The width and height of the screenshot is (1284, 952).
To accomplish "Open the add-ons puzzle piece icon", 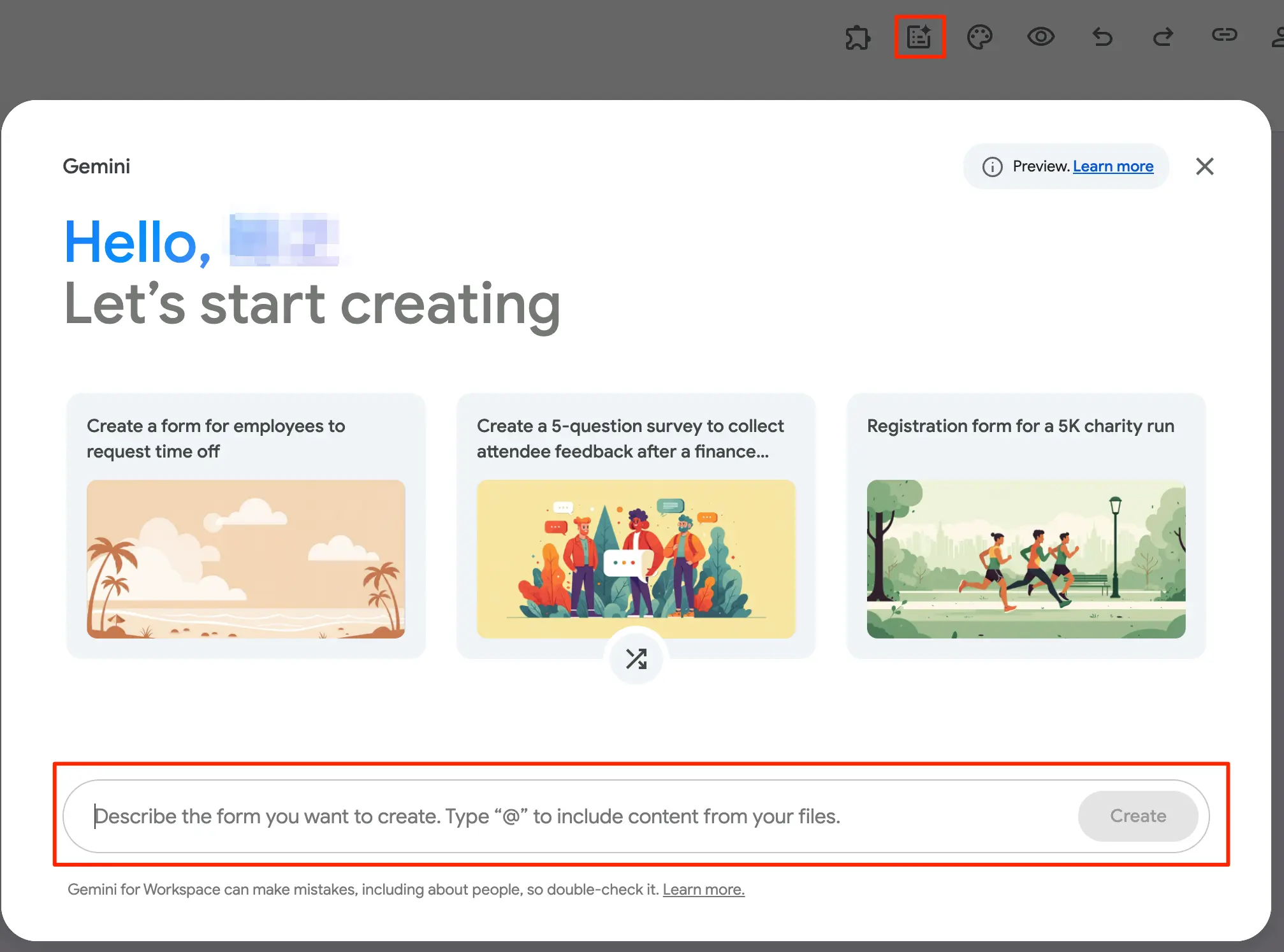I will [x=858, y=37].
